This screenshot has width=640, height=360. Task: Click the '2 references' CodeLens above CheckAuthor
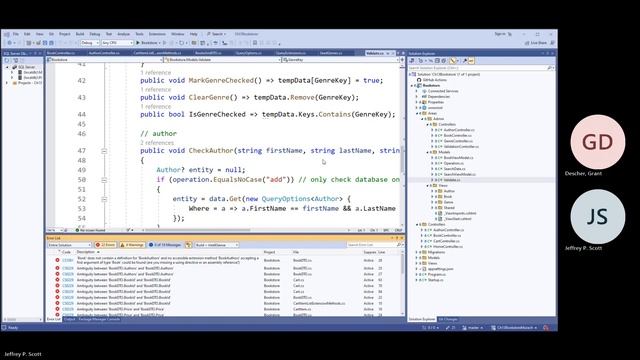tap(157, 143)
